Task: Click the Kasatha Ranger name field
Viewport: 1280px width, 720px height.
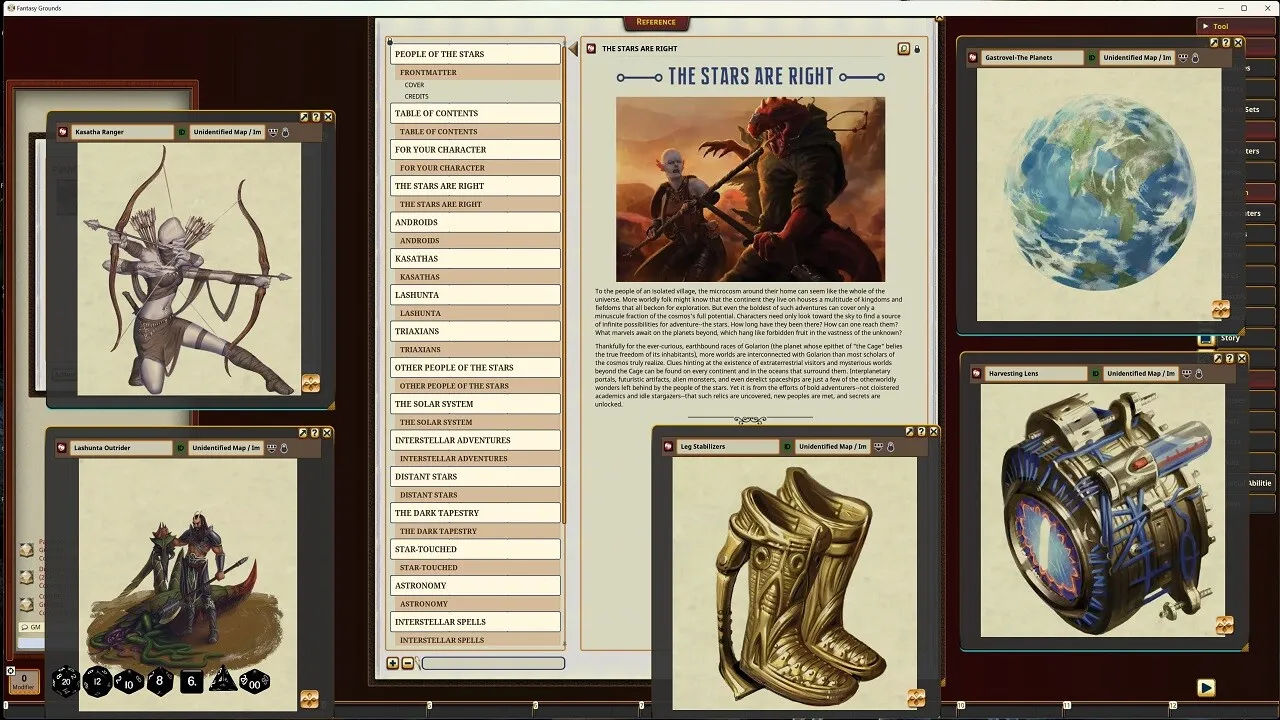Action: (121, 132)
